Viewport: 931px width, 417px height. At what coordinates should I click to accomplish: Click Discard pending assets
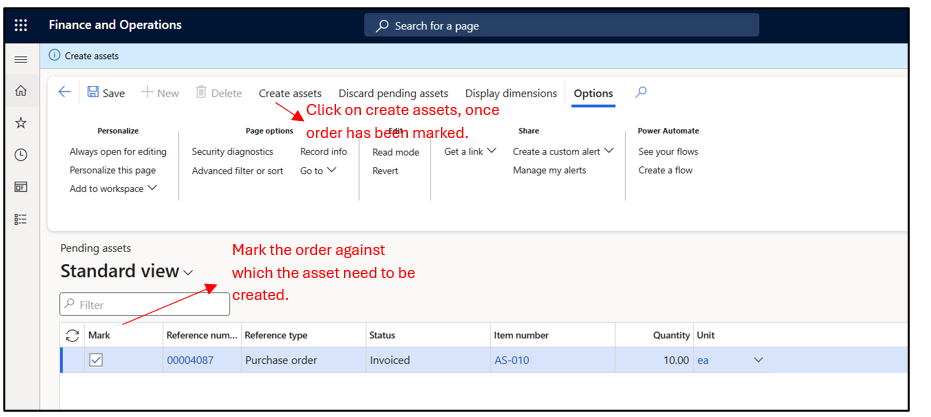click(x=393, y=93)
